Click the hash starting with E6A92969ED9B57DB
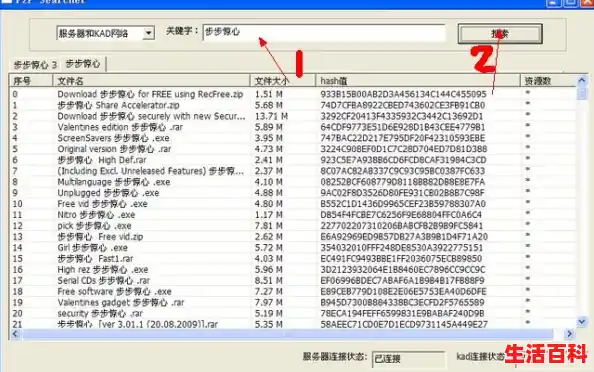This screenshot has width=594, height=372. pos(404,237)
